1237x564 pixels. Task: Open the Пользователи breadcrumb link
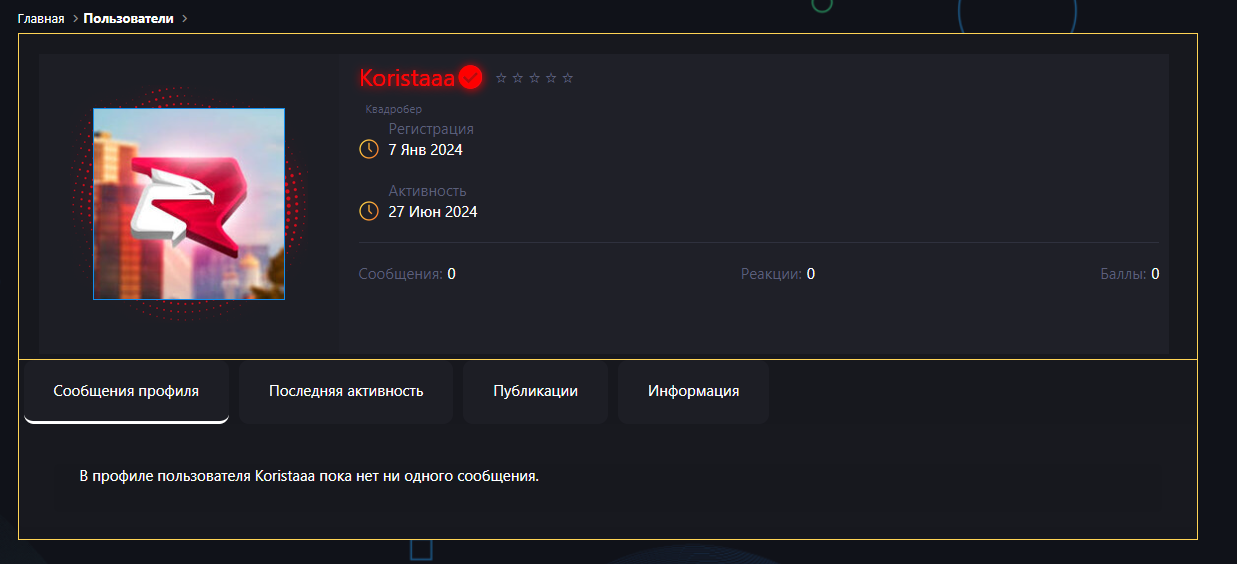click(128, 18)
